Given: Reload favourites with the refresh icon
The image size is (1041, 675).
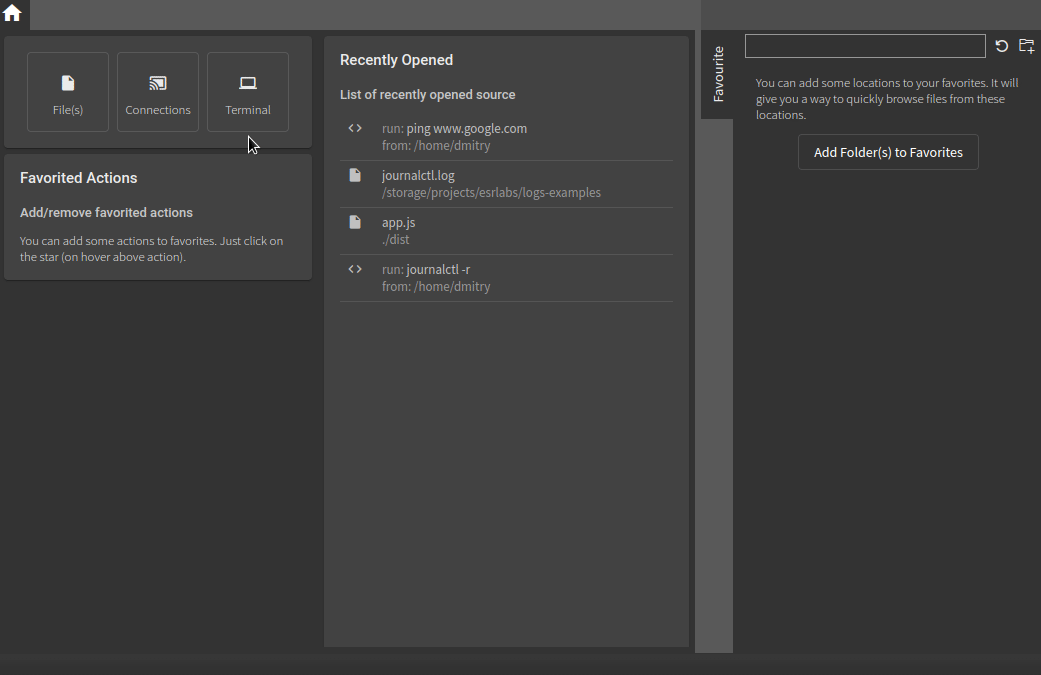Looking at the screenshot, I should pyautogui.click(x=1002, y=46).
